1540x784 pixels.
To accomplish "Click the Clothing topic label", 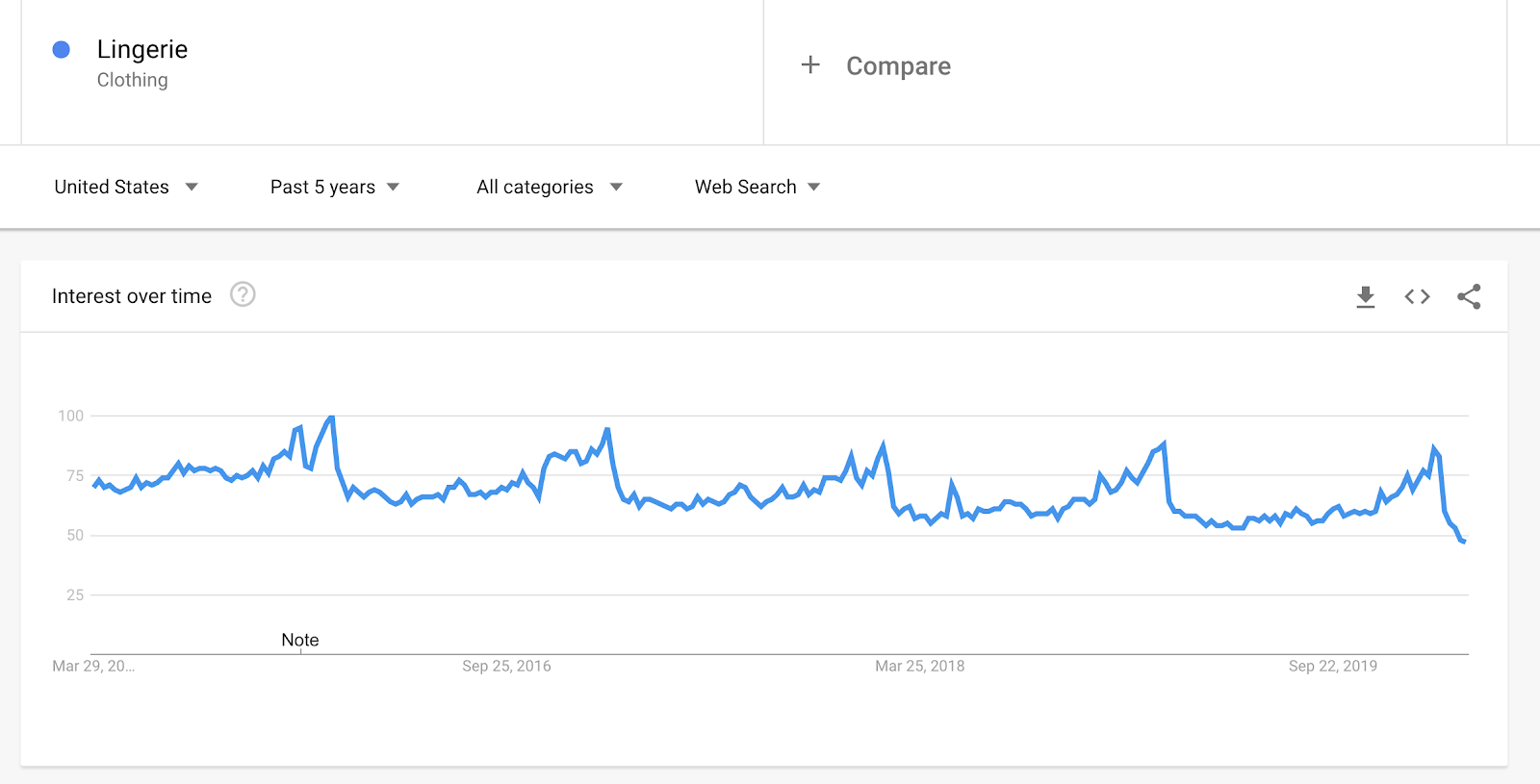I will click(x=132, y=80).
